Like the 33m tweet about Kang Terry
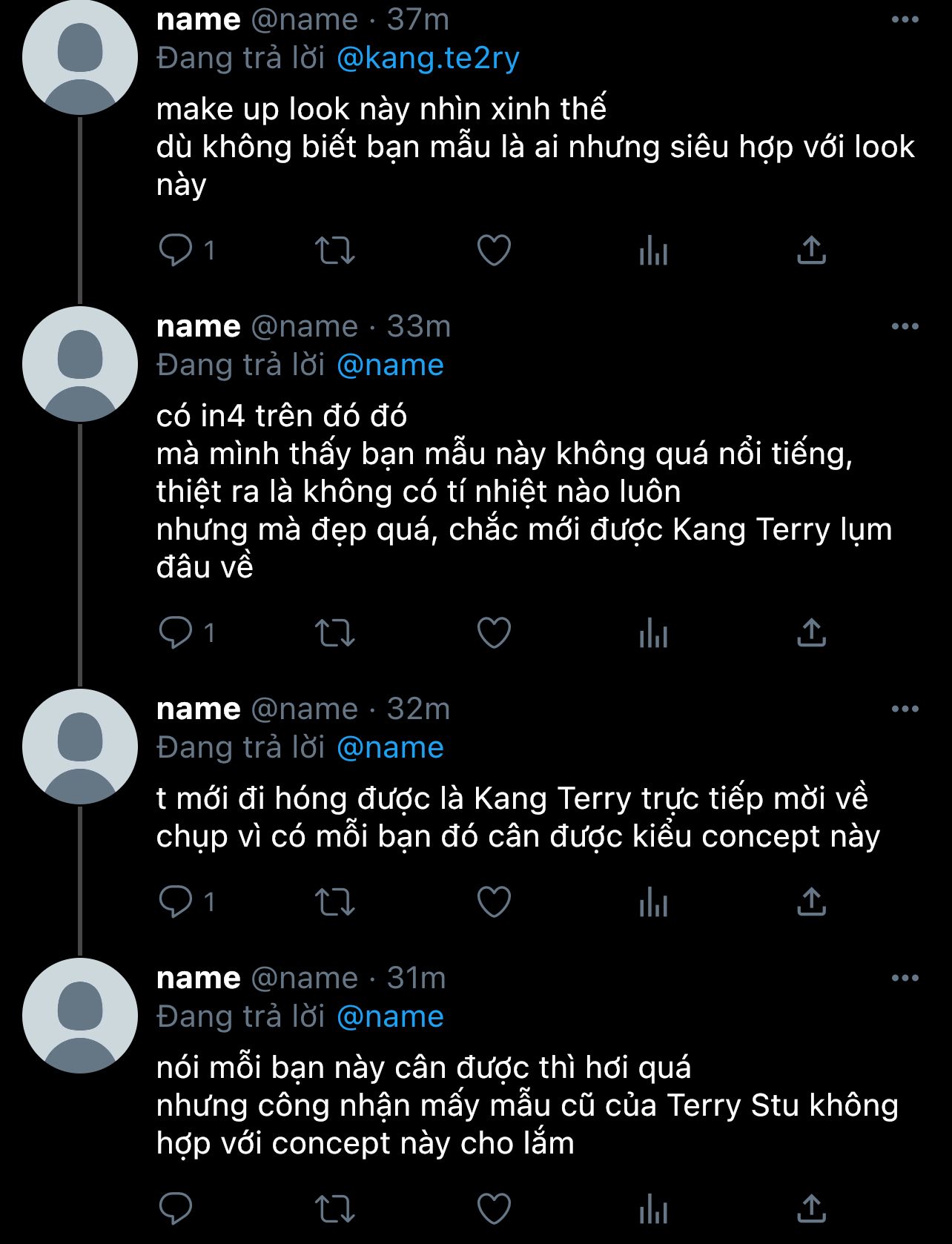Screen dimensions: 952x1244 coord(494,633)
